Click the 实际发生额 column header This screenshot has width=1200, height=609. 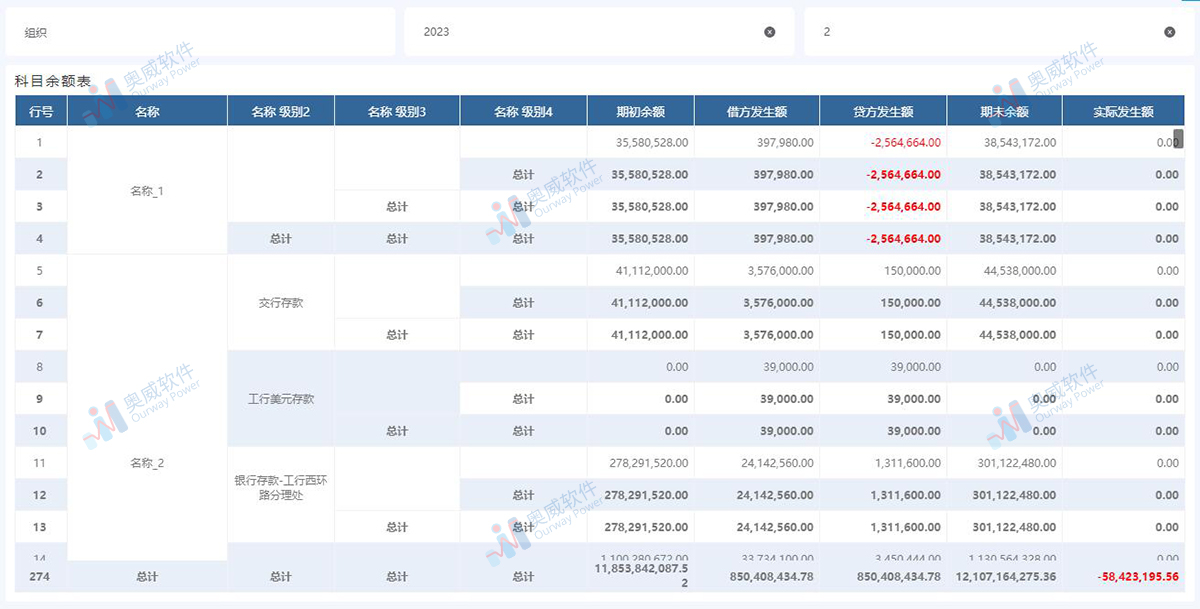tap(1123, 112)
